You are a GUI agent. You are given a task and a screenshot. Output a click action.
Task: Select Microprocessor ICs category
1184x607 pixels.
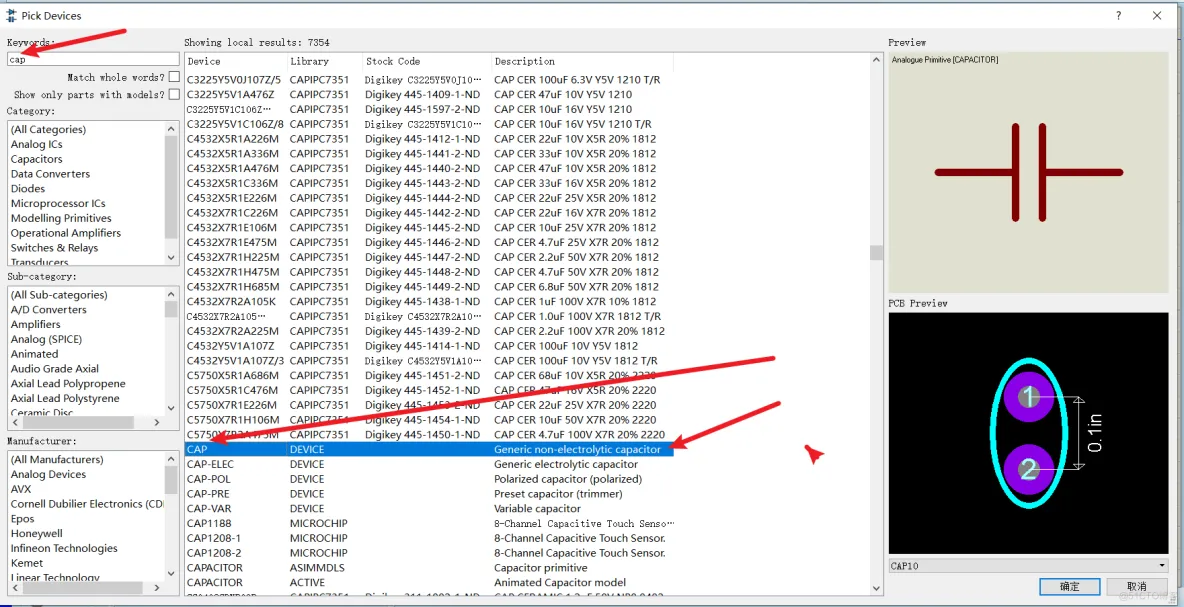(x=58, y=203)
